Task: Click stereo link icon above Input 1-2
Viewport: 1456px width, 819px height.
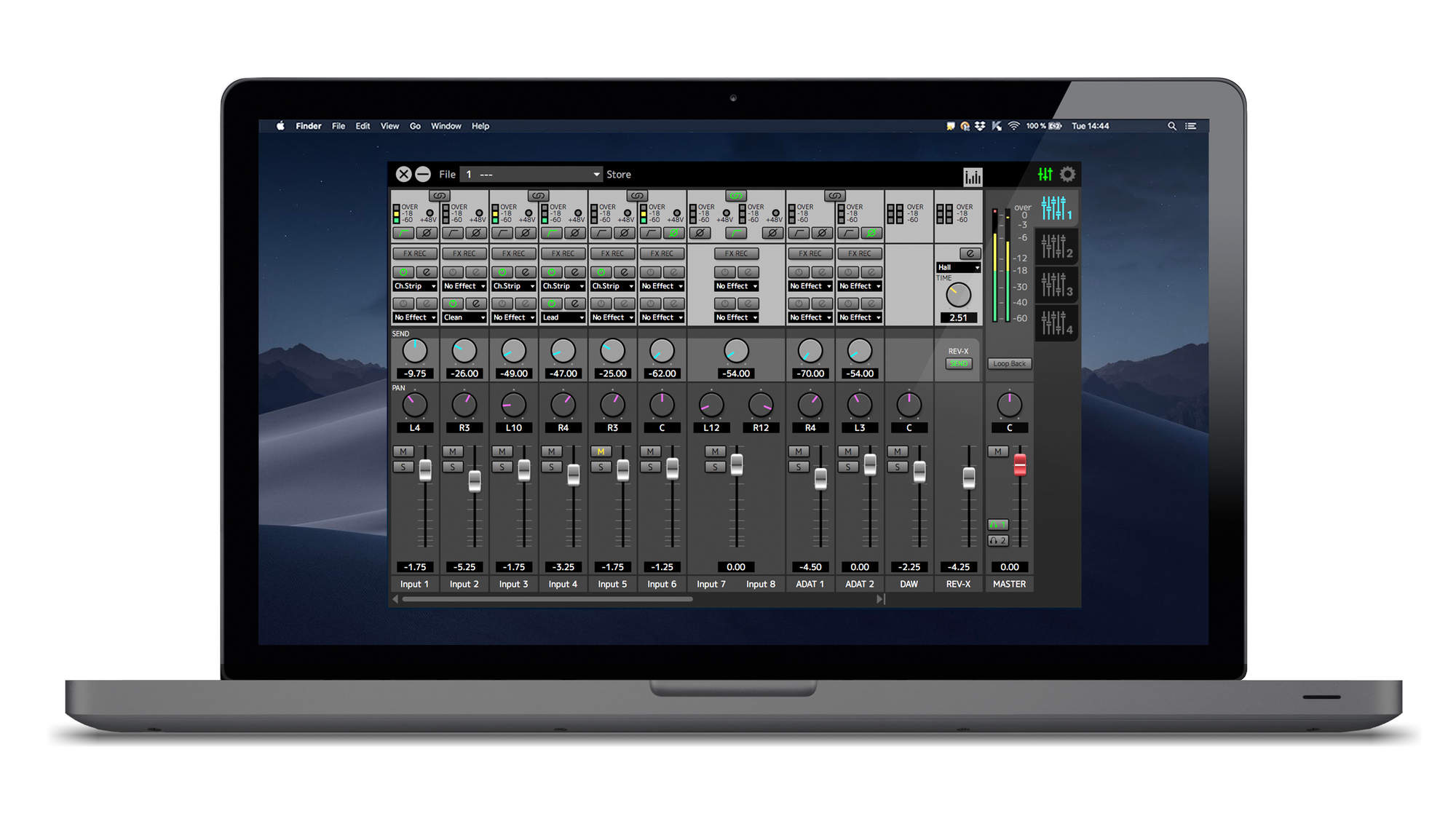Action: (x=439, y=196)
